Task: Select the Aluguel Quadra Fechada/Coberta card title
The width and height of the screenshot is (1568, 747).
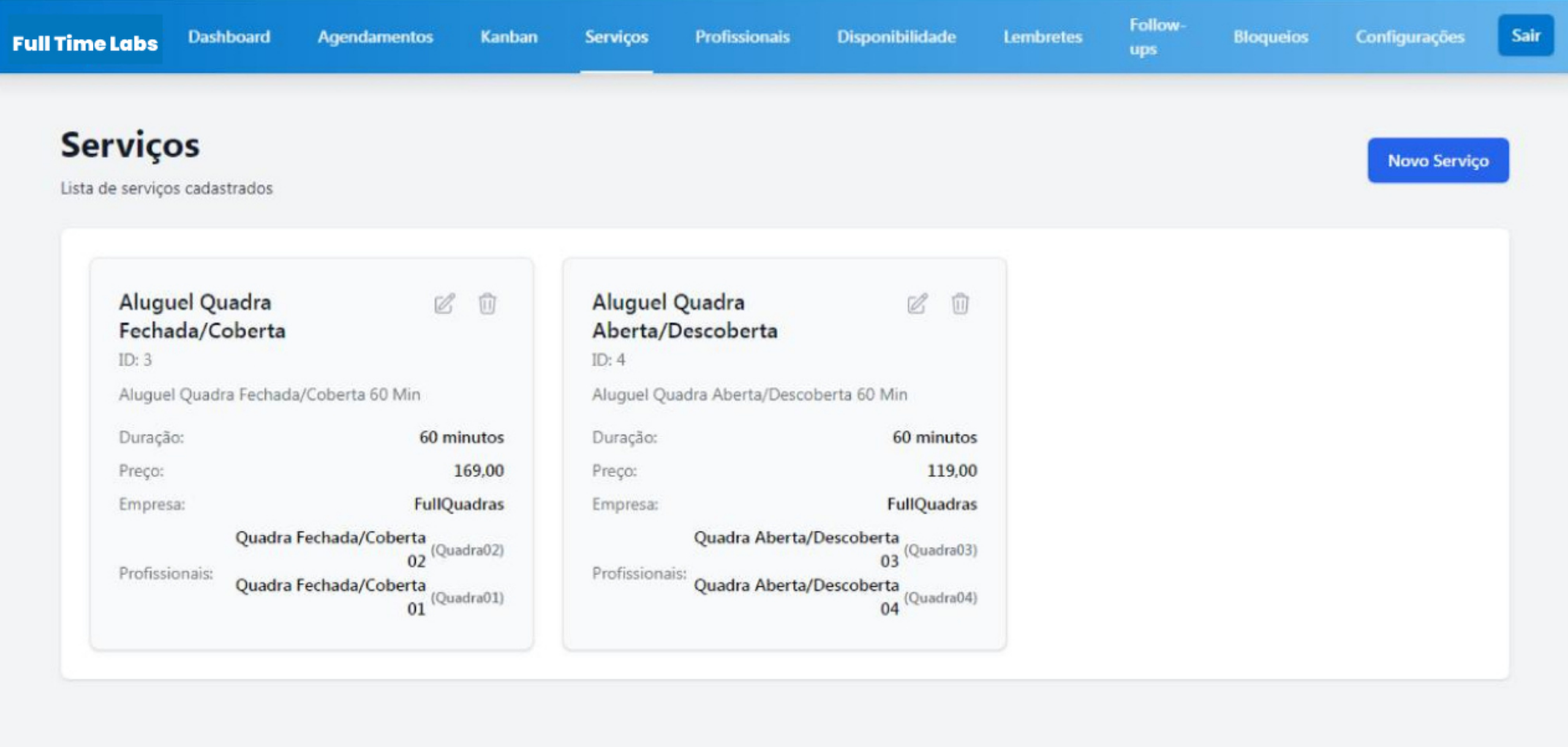Action: [x=202, y=316]
